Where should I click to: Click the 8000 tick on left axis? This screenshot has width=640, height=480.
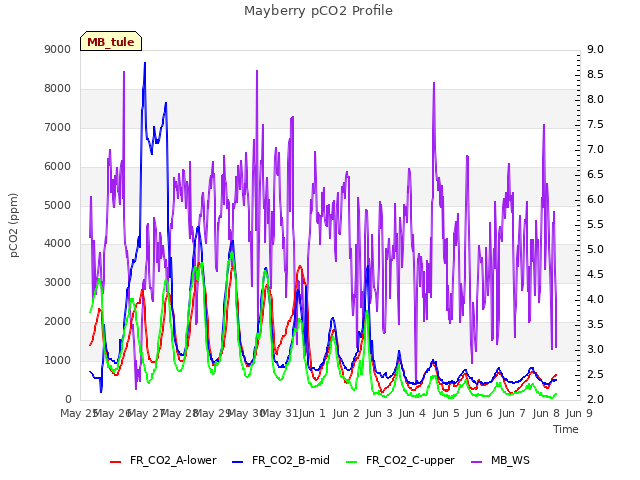point(58,89)
